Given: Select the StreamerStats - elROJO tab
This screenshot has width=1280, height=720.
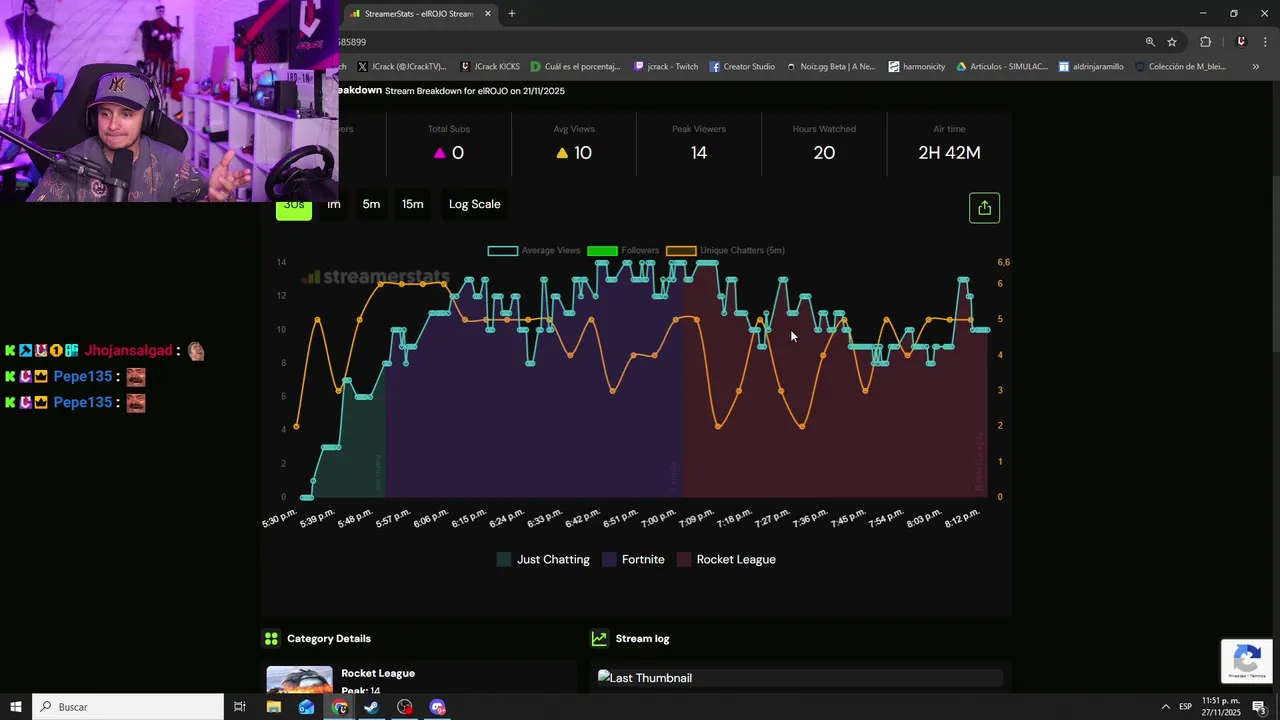Looking at the screenshot, I should pos(418,14).
